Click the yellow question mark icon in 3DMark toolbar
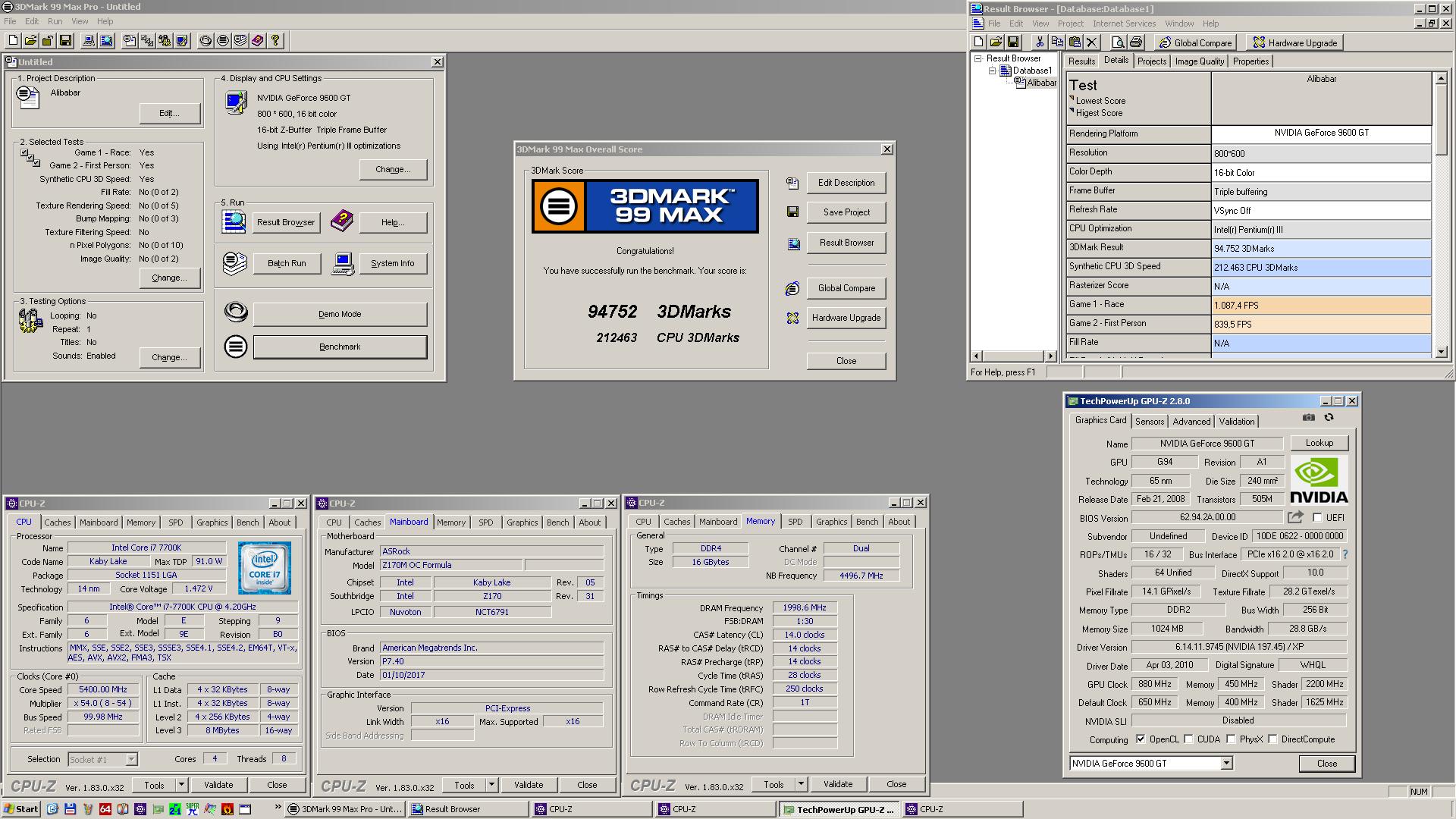 tap(275, 40)
